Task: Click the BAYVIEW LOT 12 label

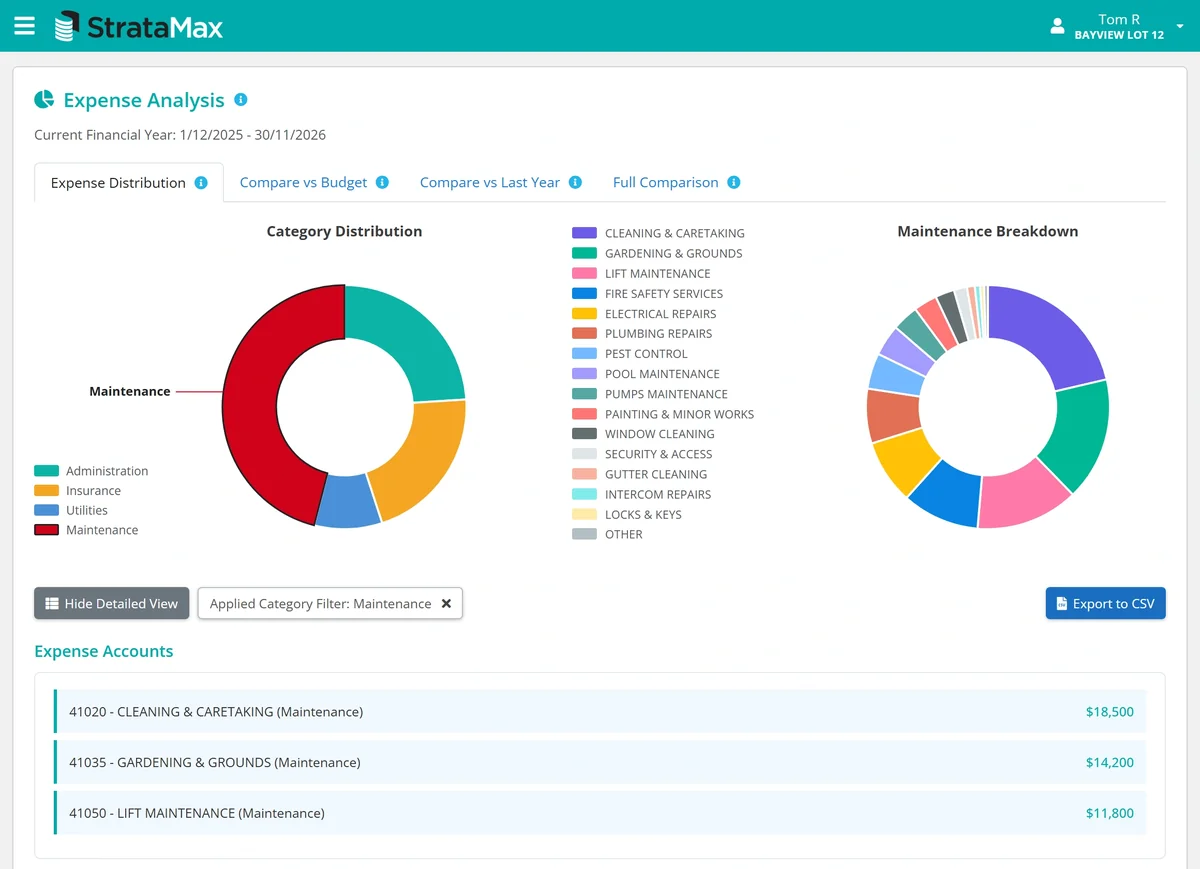Action: click(x=1119, y=35)
